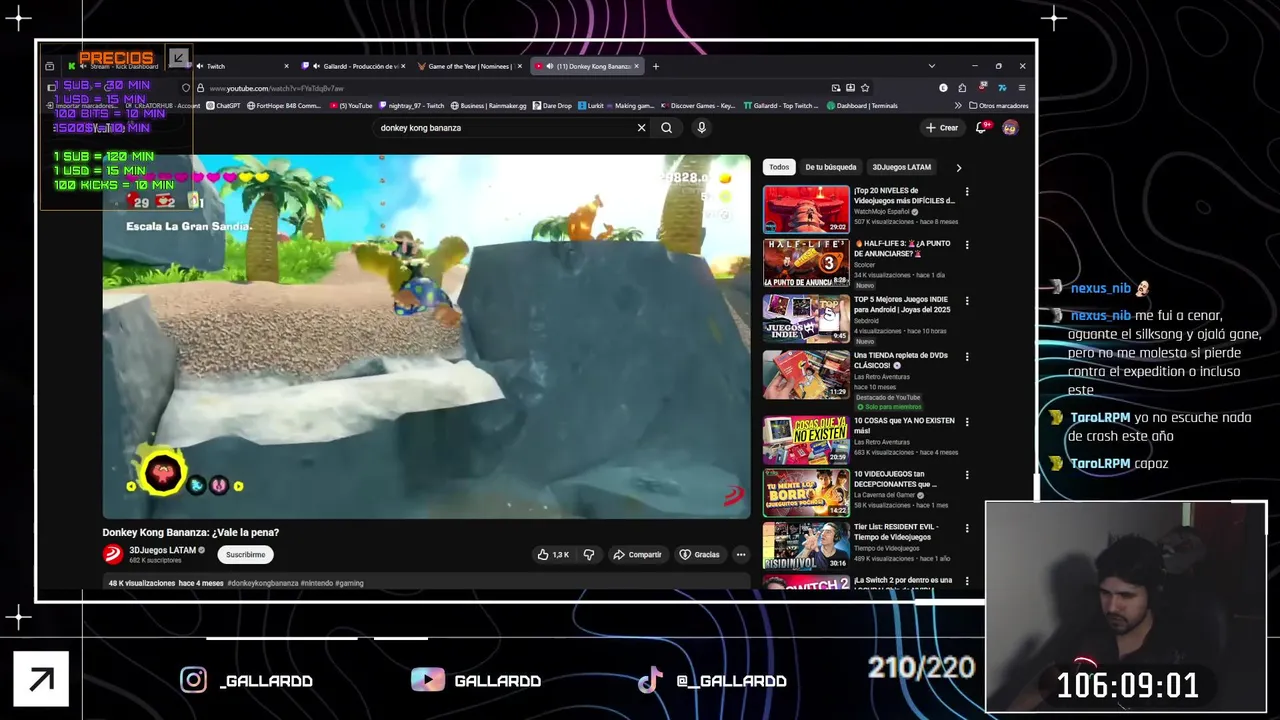Open Una TIENDA repleta de DVDs title
This screenshot has height=720, width=1280.
point(901,360)
